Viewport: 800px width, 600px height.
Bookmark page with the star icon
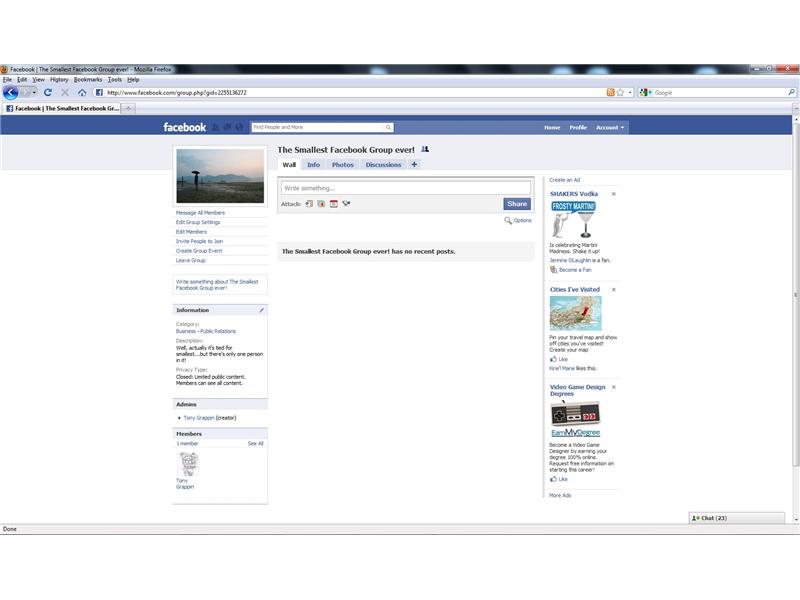pyautogui.click(x=620, y=92)
